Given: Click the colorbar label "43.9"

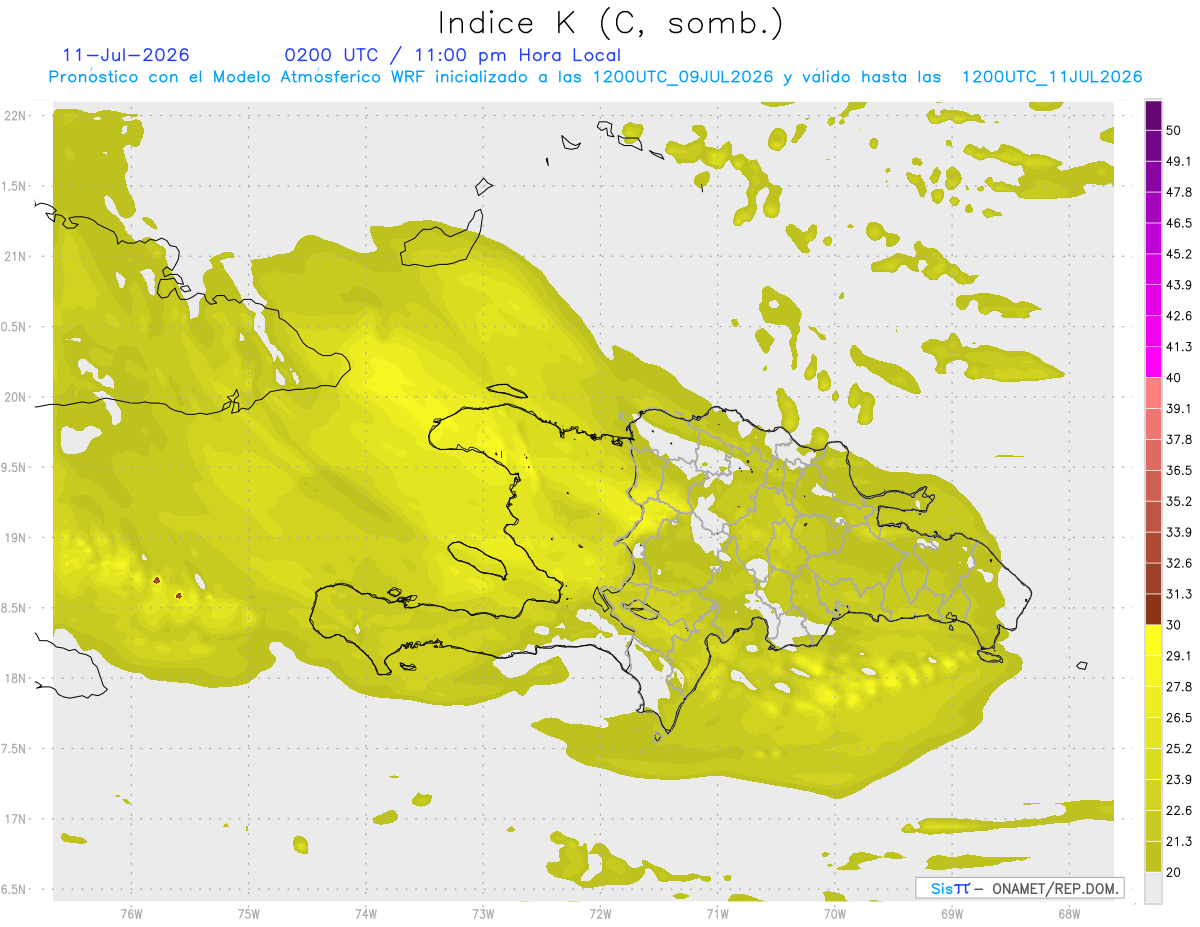Looking at the screenshot, I should click(x=1178, y=285).
